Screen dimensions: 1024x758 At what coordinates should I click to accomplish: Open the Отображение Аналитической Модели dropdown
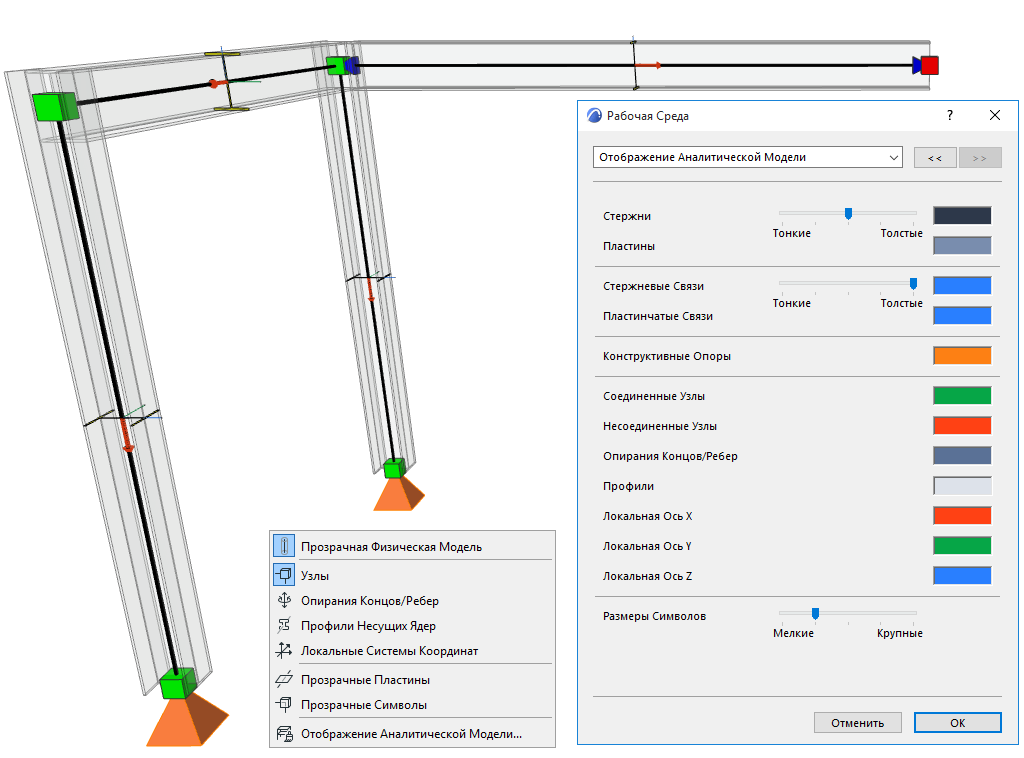point(748,157)
